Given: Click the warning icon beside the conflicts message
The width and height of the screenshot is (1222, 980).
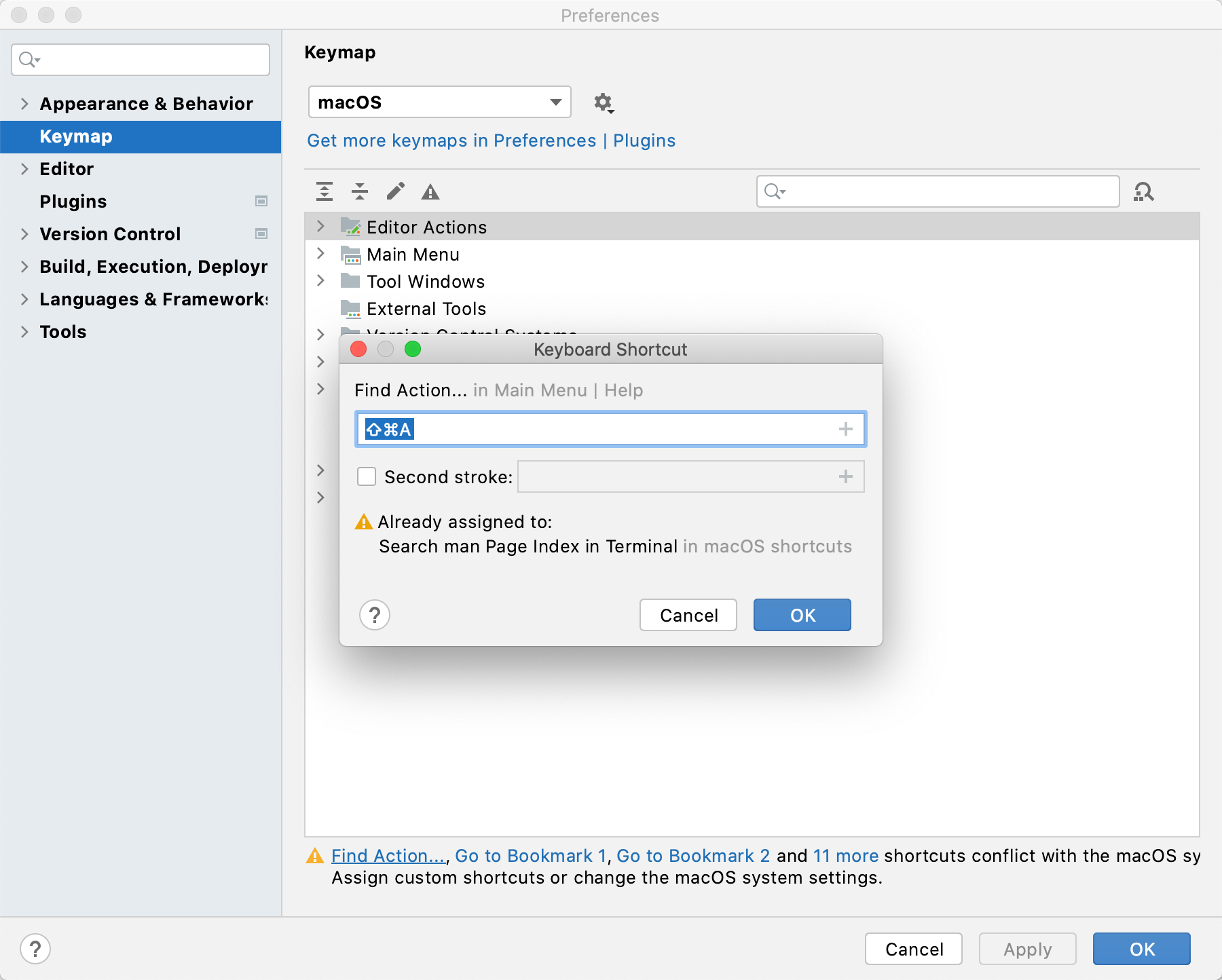Looking at the screenshot, I should click(315, 855).
